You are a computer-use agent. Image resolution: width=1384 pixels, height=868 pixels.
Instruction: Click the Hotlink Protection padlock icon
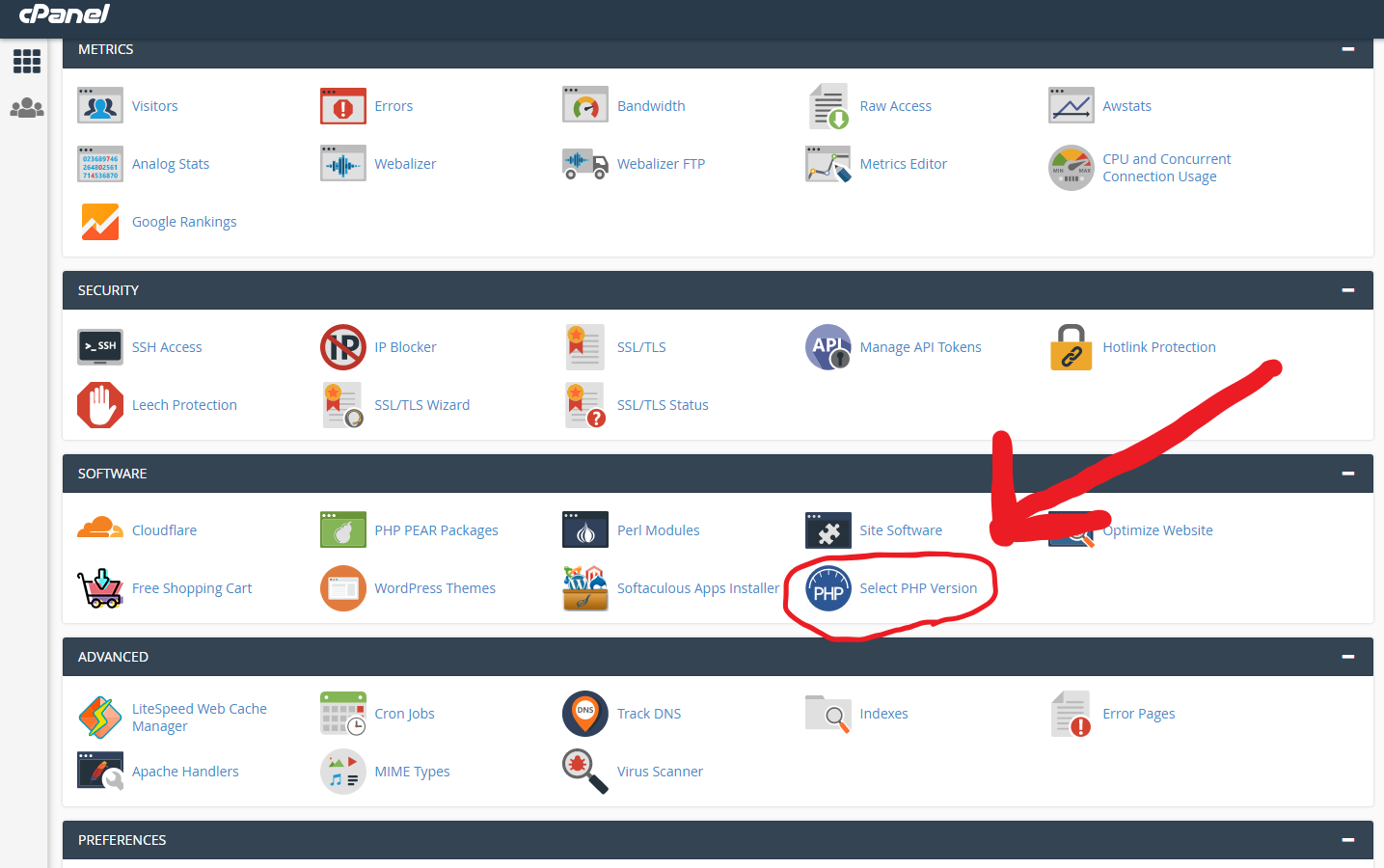(1072, 347)
